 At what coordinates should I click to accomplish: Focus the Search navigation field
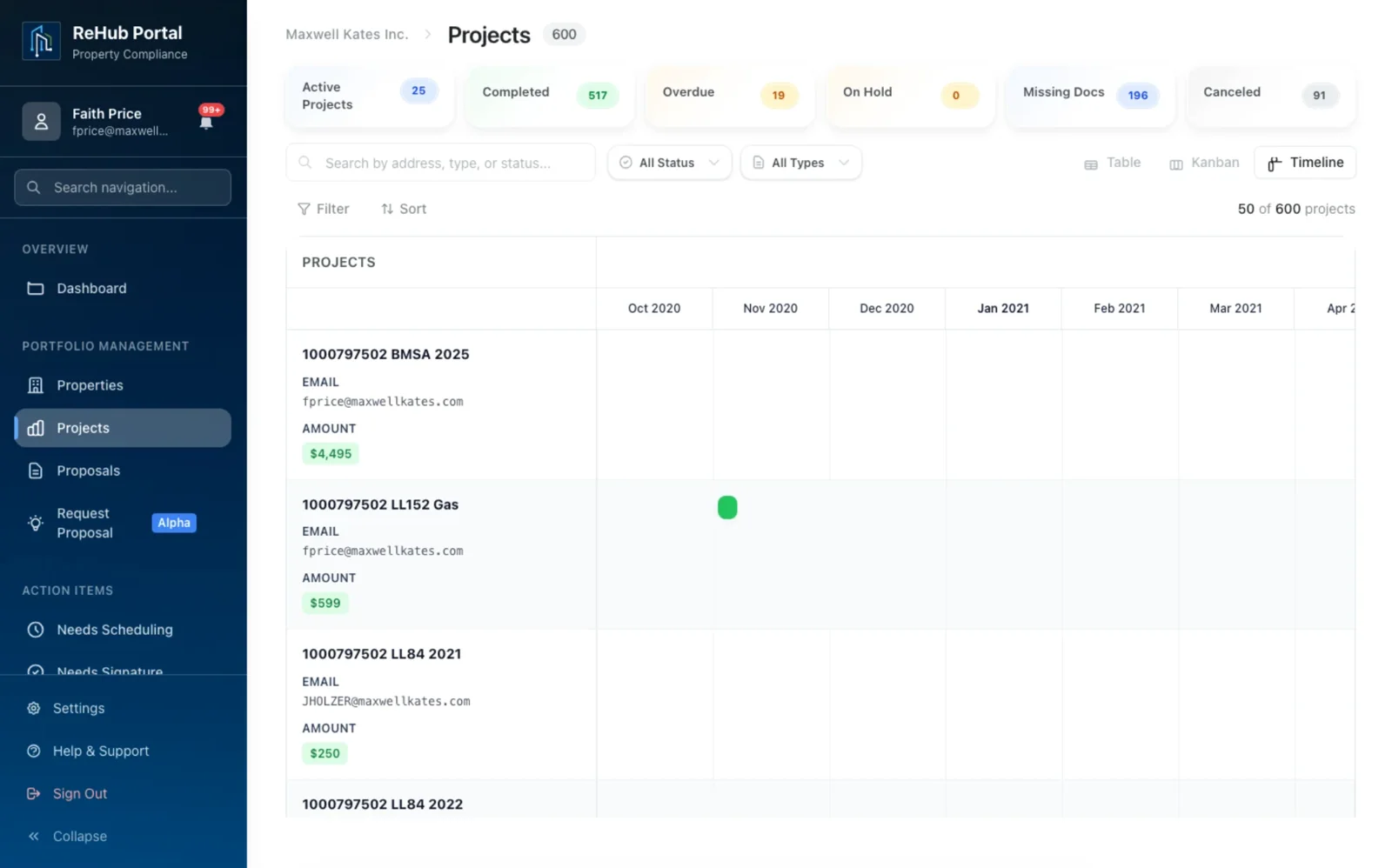123,188
